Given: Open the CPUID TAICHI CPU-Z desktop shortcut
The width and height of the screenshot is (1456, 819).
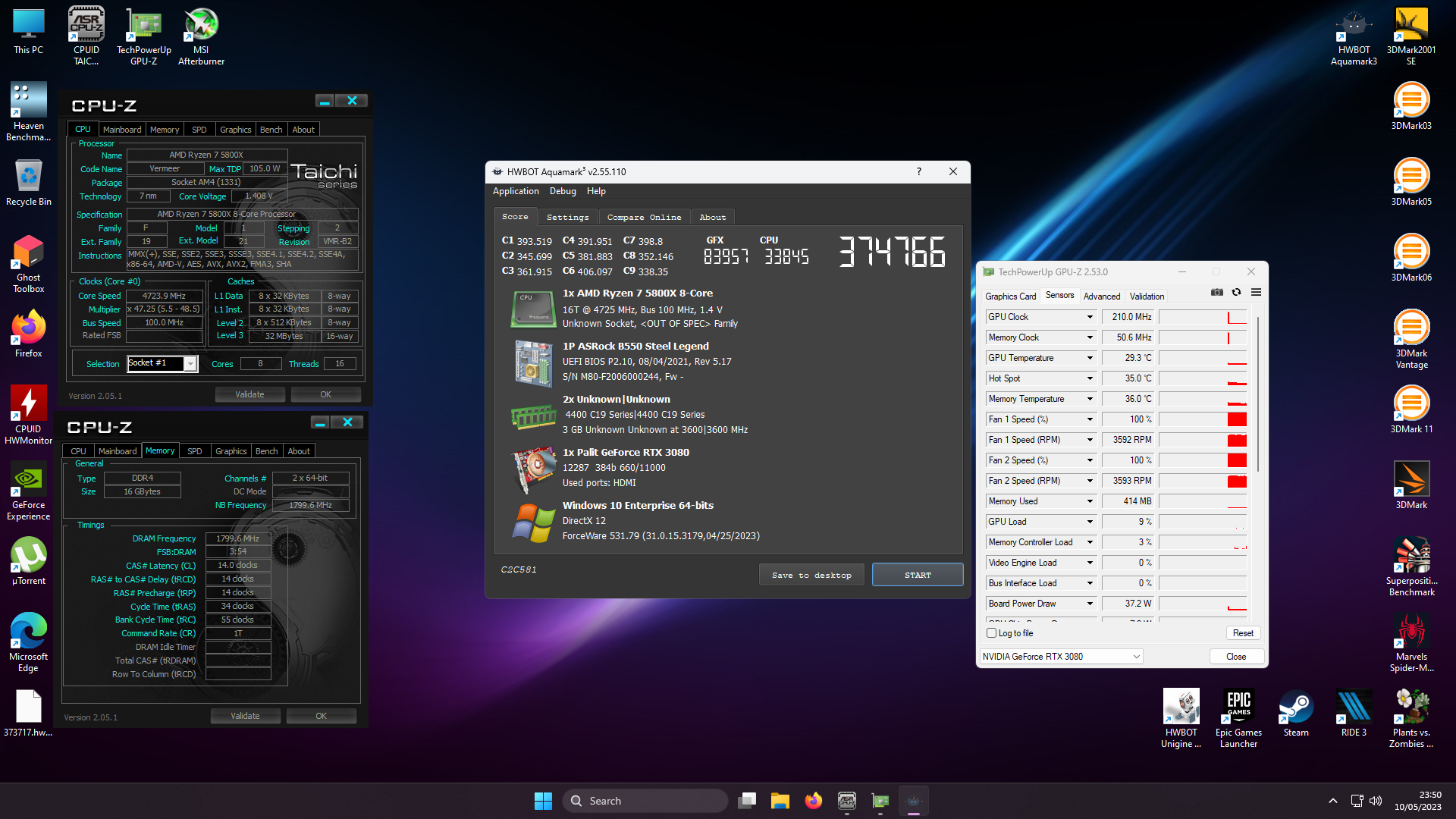Looking at the screenshot, I should pos(86,36).
